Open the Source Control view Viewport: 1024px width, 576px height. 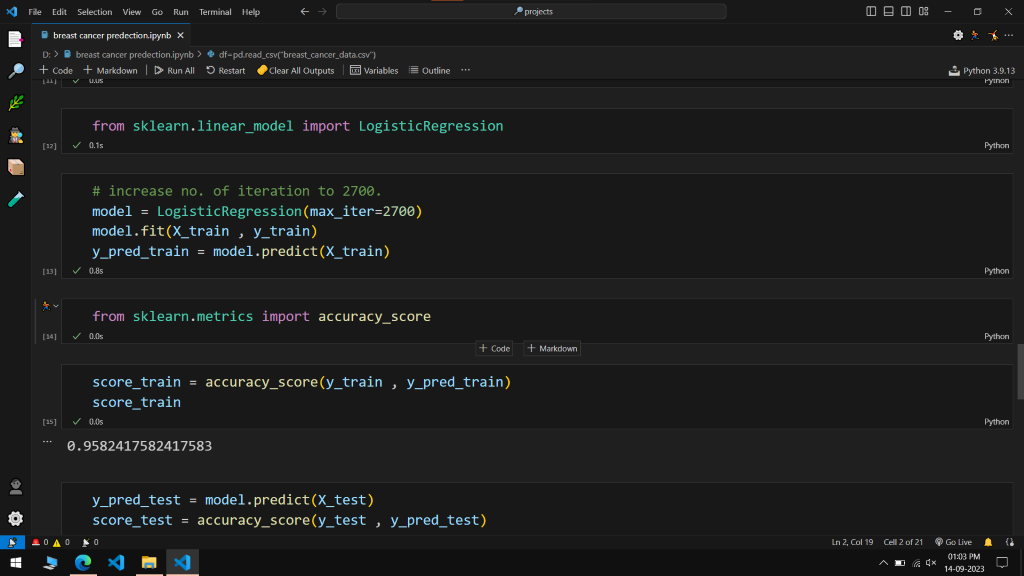pos(16,103)
